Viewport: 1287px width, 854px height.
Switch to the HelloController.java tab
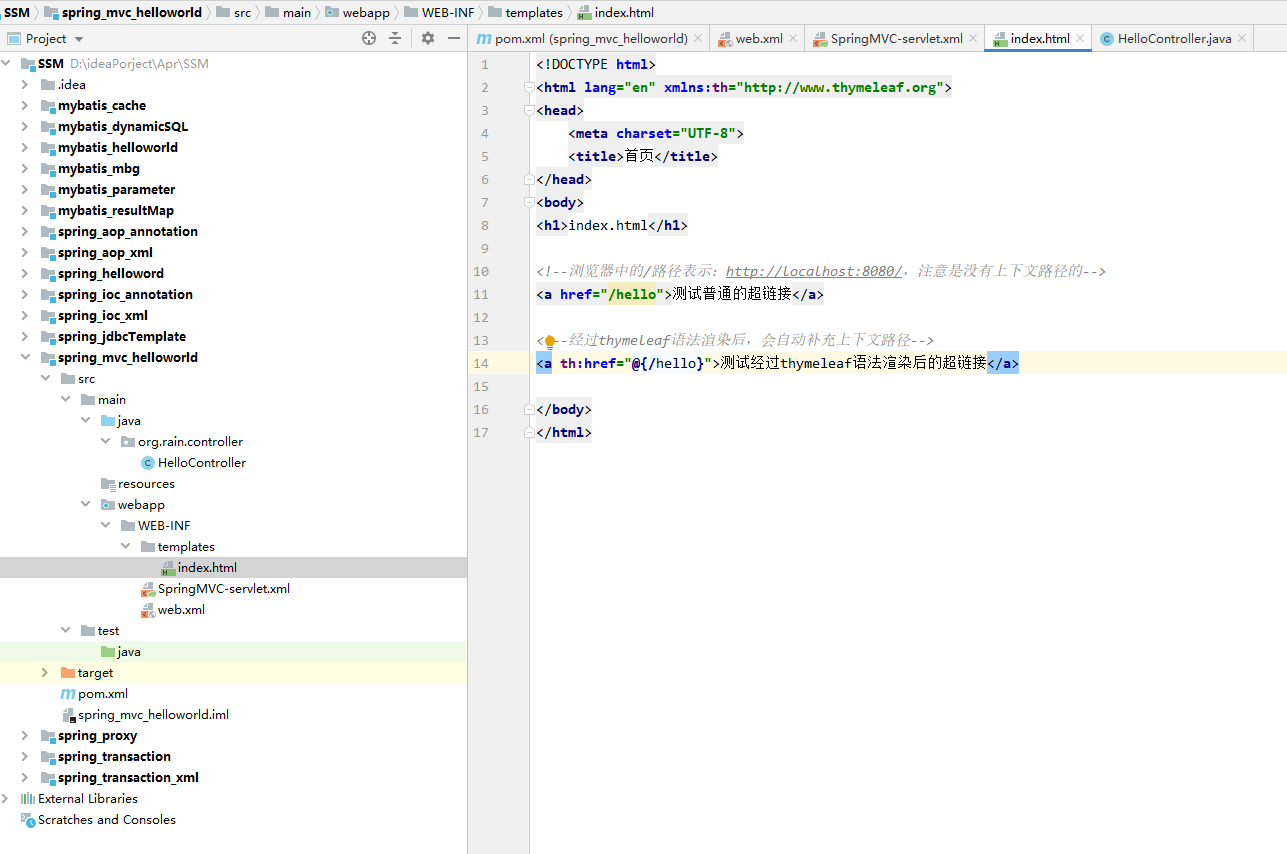click(1174, 39)
